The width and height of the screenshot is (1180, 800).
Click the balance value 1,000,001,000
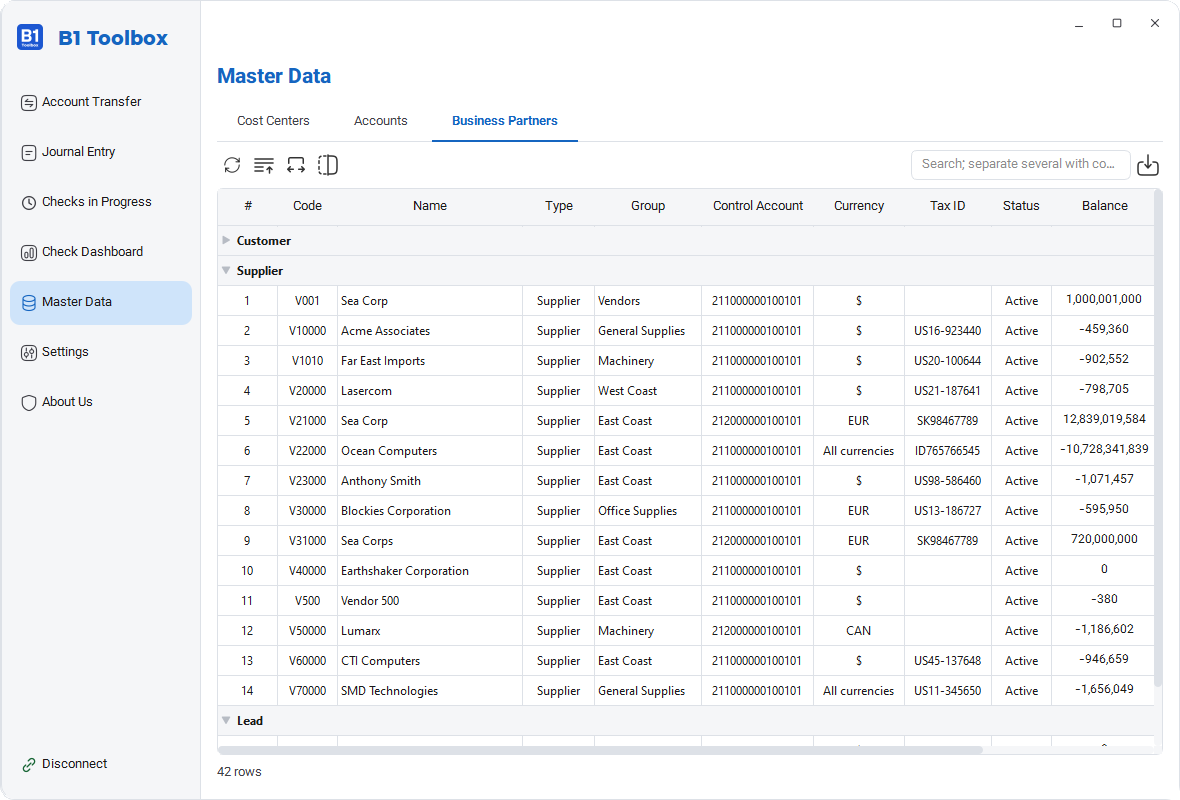pyautogui.click(x=1104, y=299)
